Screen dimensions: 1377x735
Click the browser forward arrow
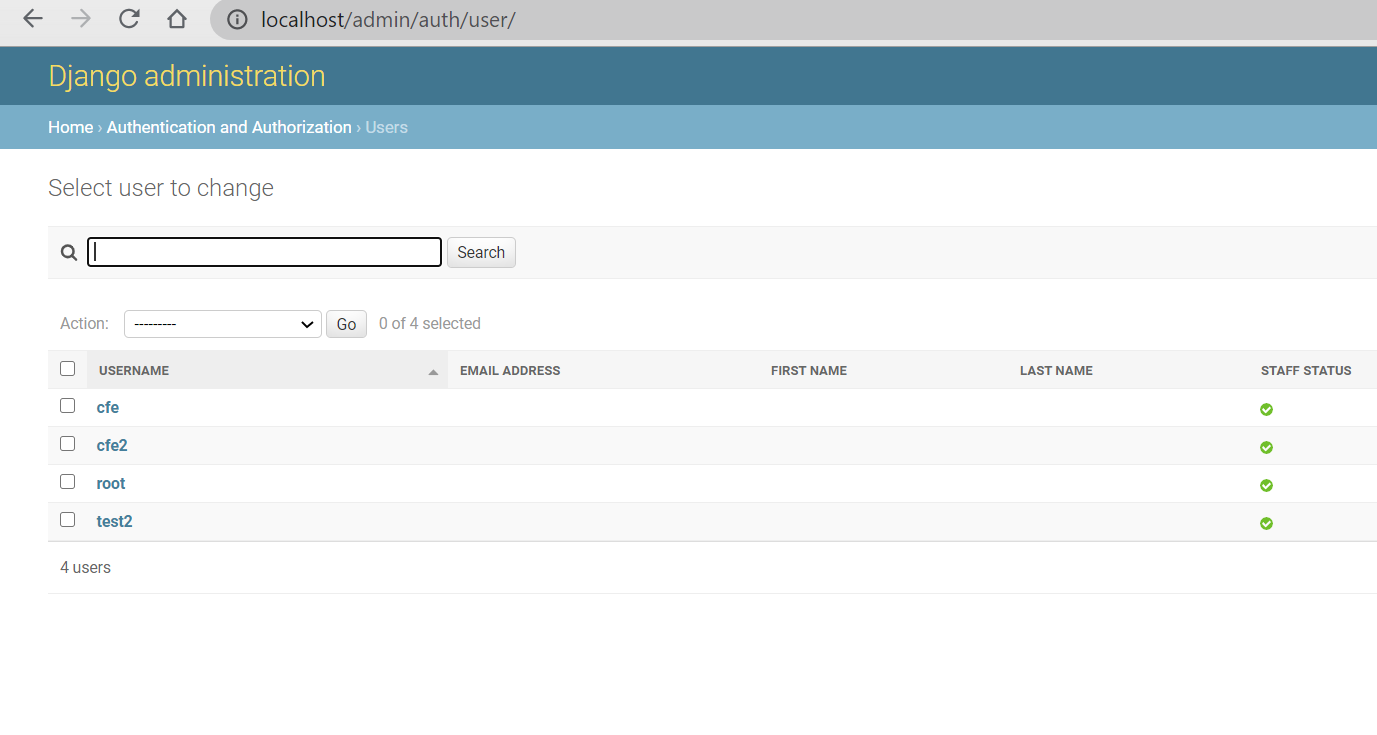pos(81,19)
